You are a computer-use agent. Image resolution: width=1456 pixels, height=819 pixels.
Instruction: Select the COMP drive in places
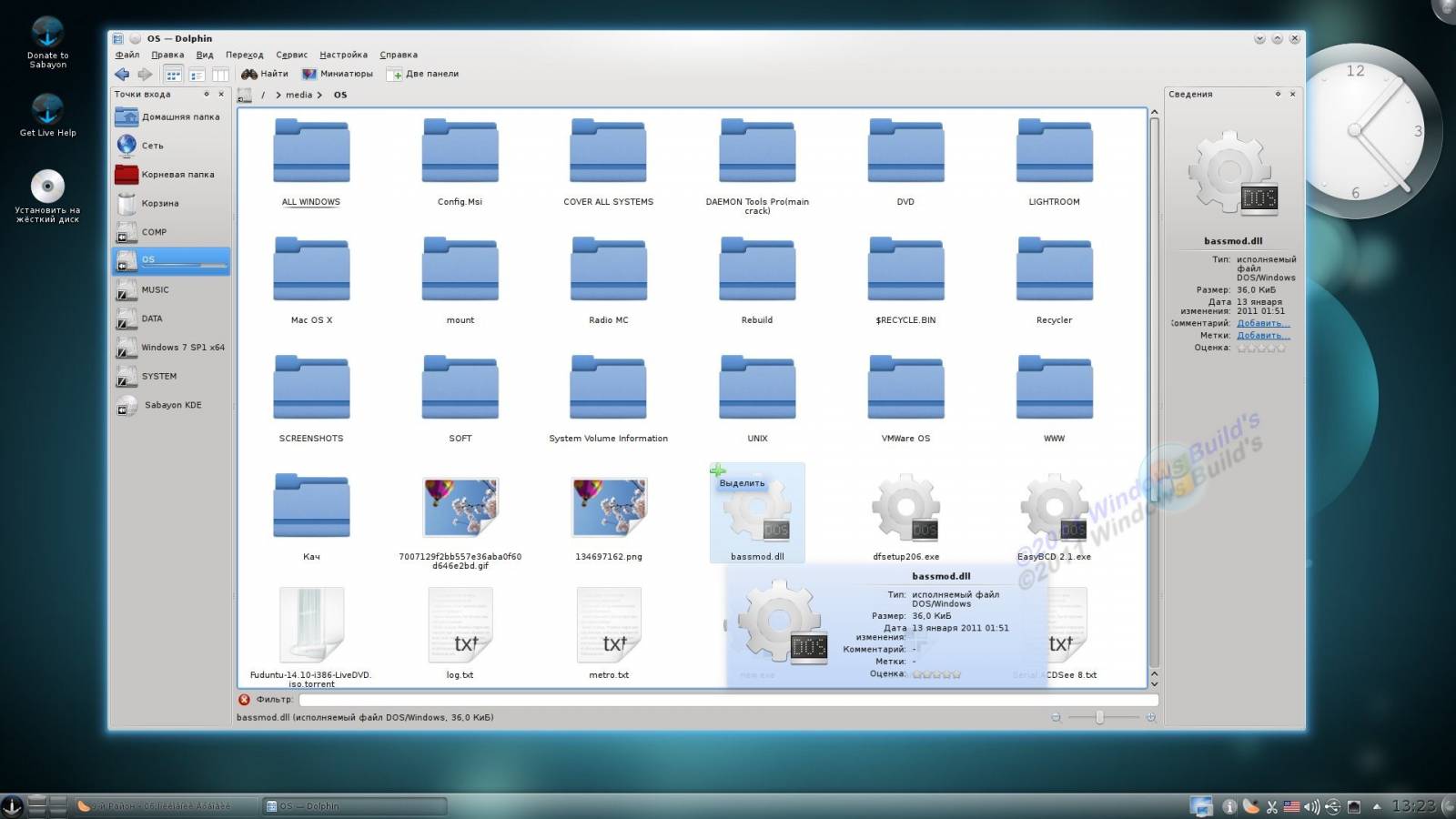coord(171,232)
